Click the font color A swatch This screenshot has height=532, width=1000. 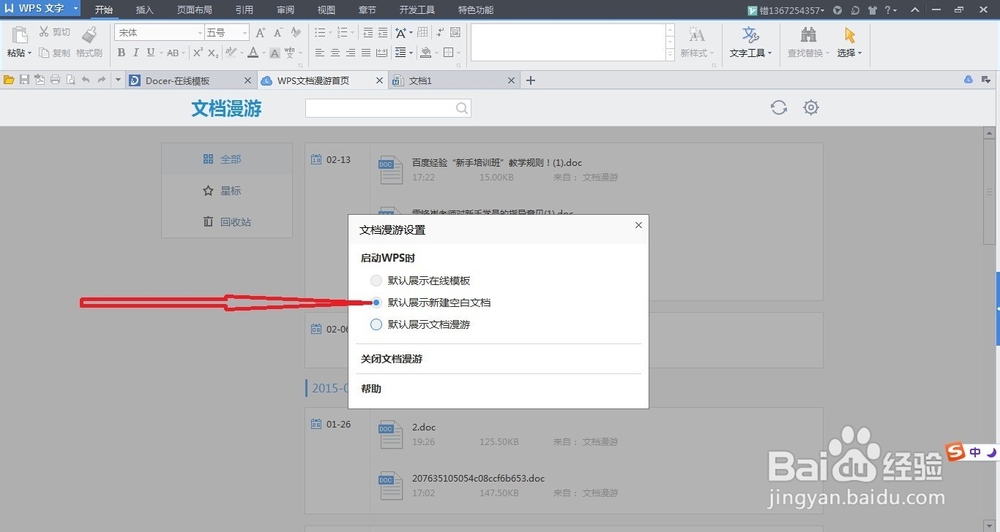pos(253,53)
